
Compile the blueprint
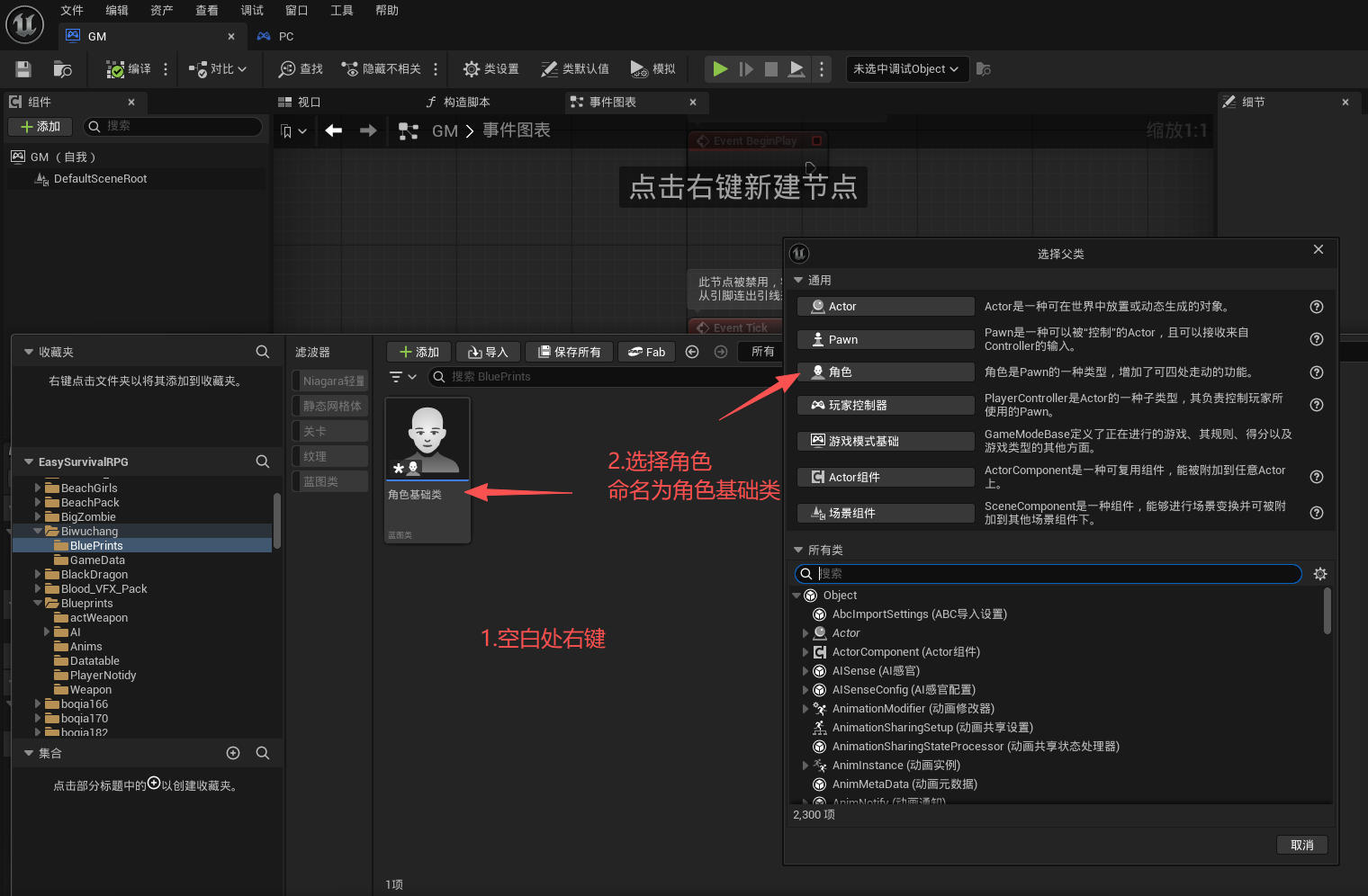pyautogui.click(x=128, y=69)
